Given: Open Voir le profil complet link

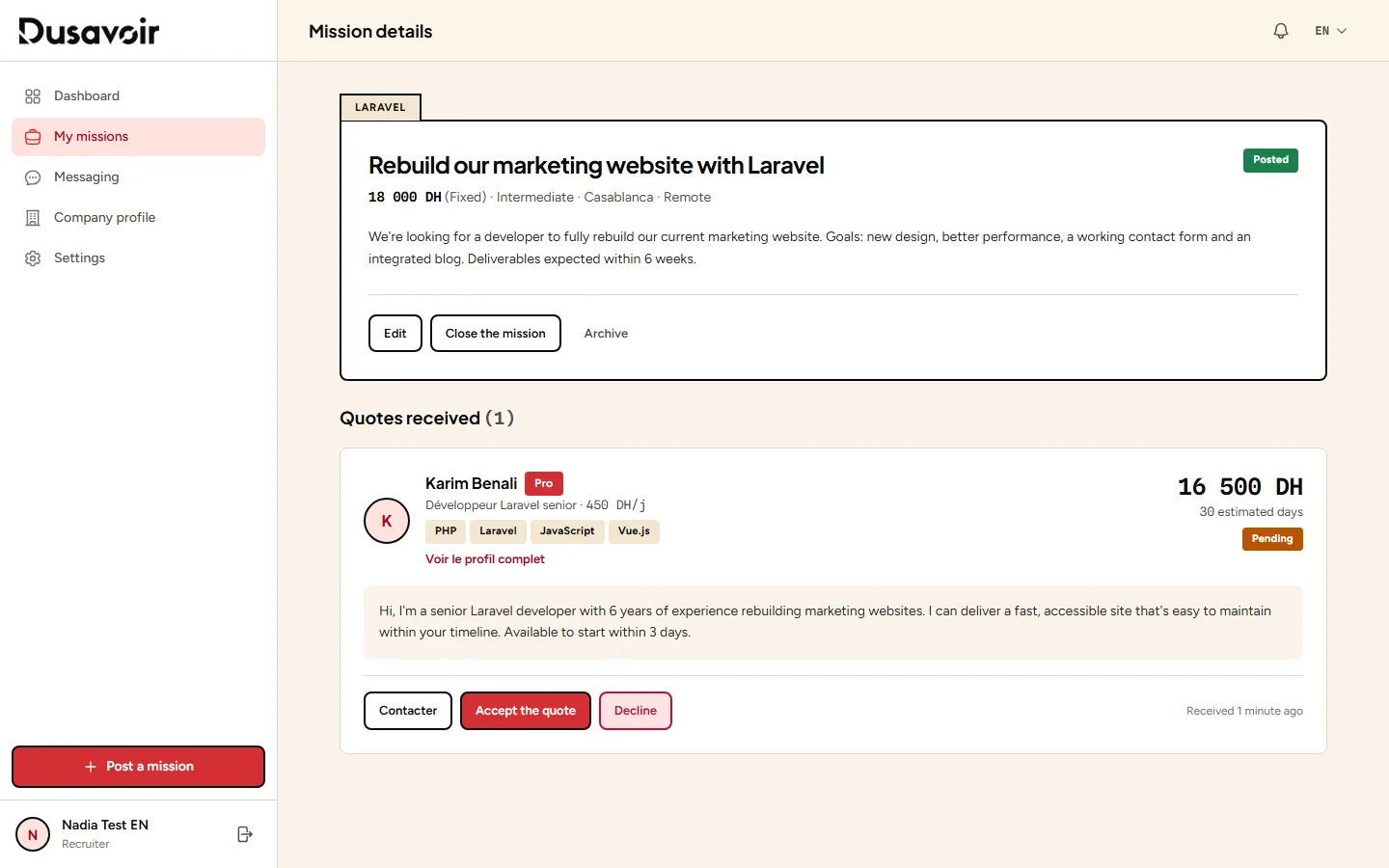Looking at the screenshot, I should point(485,559).
